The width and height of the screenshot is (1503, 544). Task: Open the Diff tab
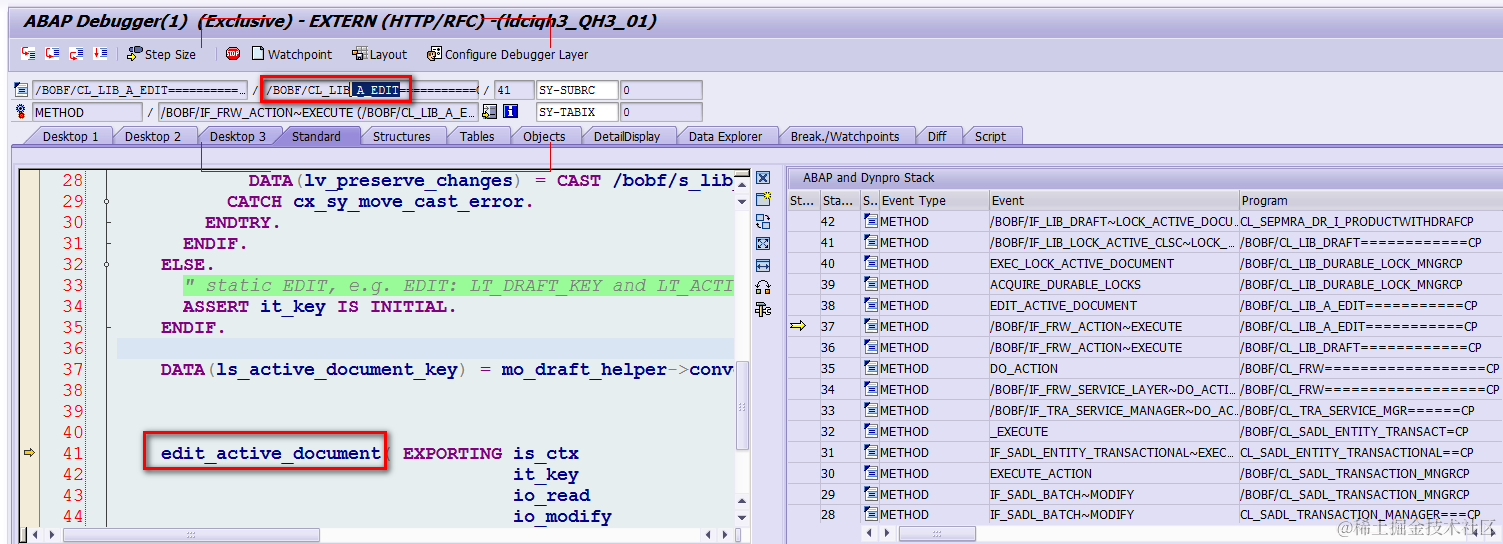(x=937, y=136)
